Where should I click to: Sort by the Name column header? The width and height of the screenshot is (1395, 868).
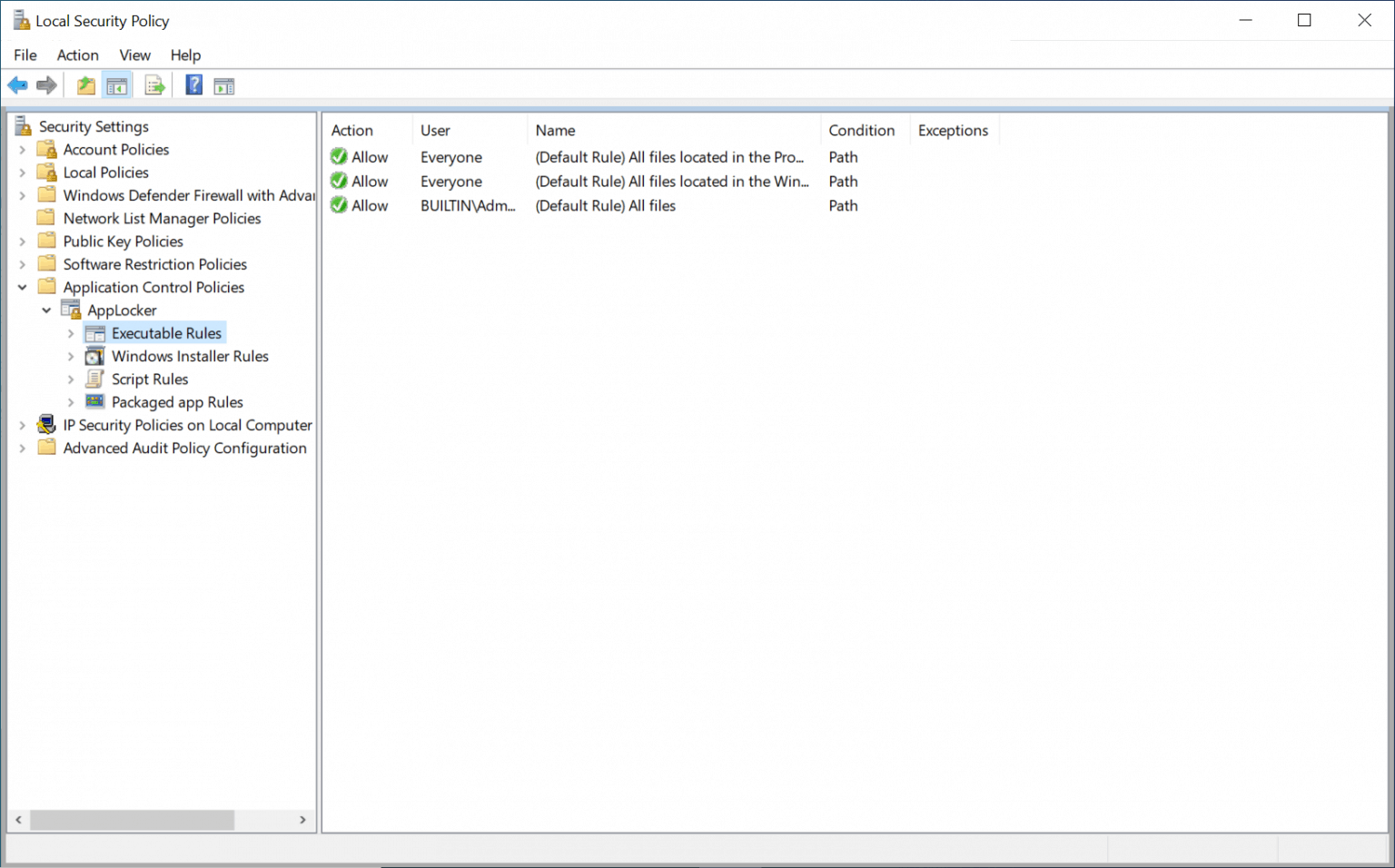(x=674, y=130)
